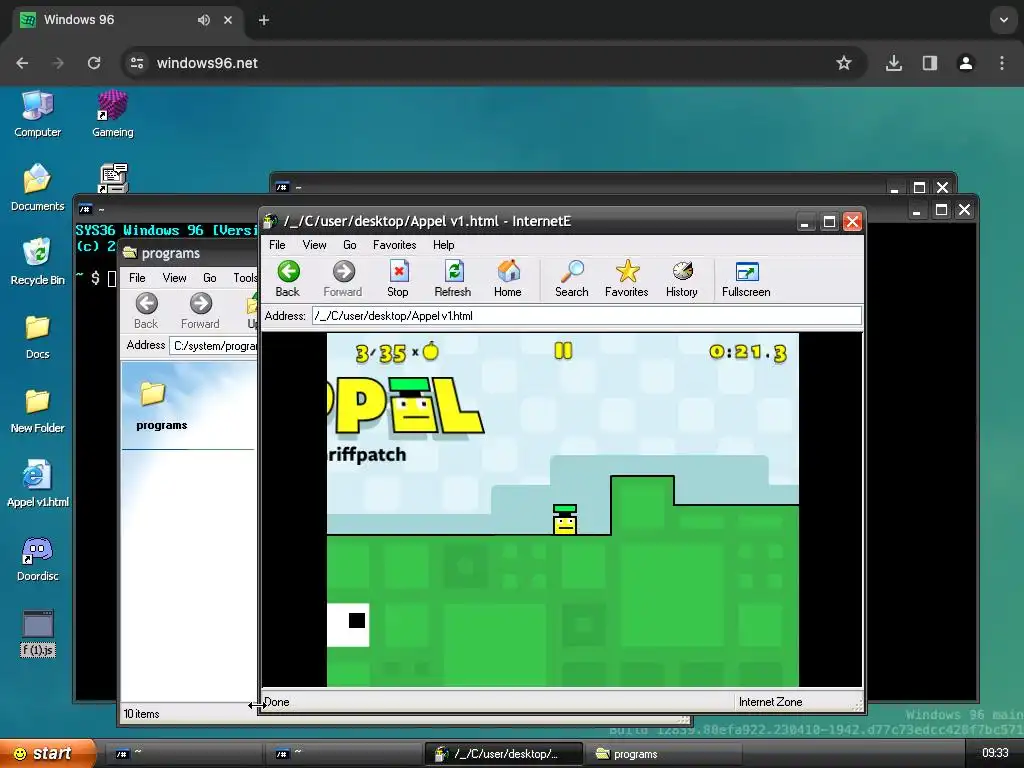View site information icon in address bar

137,63
